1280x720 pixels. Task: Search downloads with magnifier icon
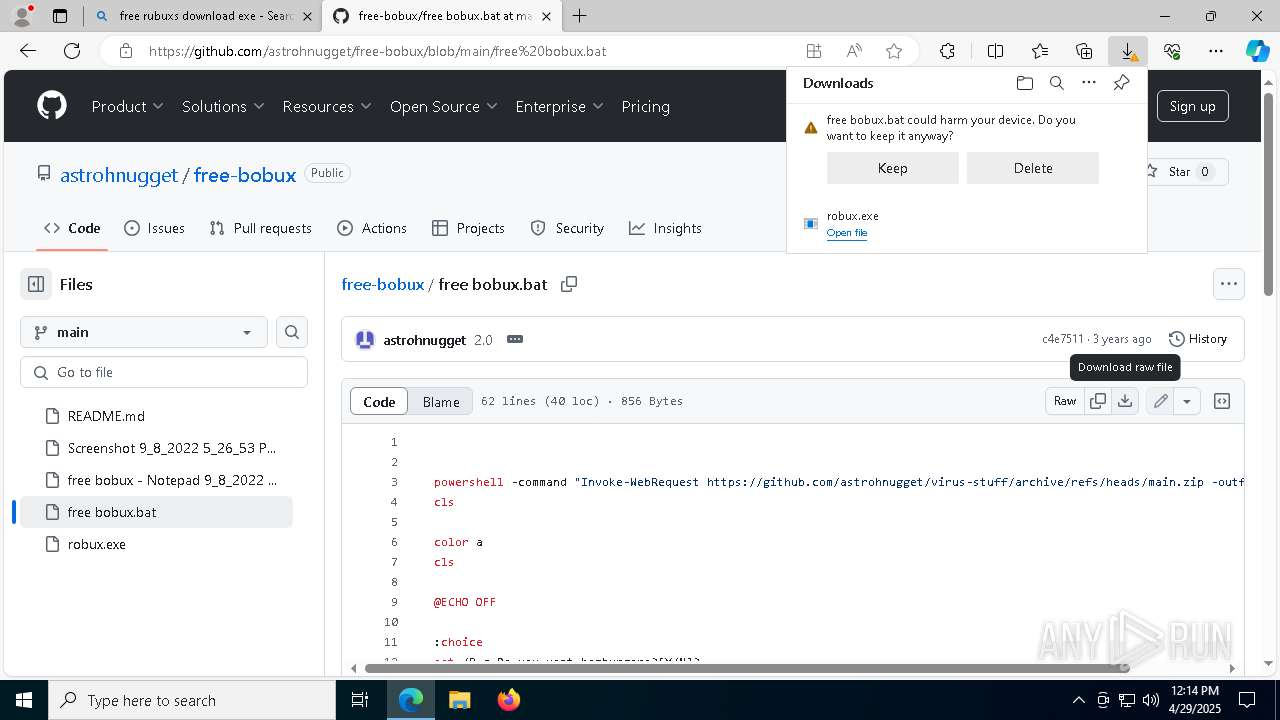(1056, 83)
